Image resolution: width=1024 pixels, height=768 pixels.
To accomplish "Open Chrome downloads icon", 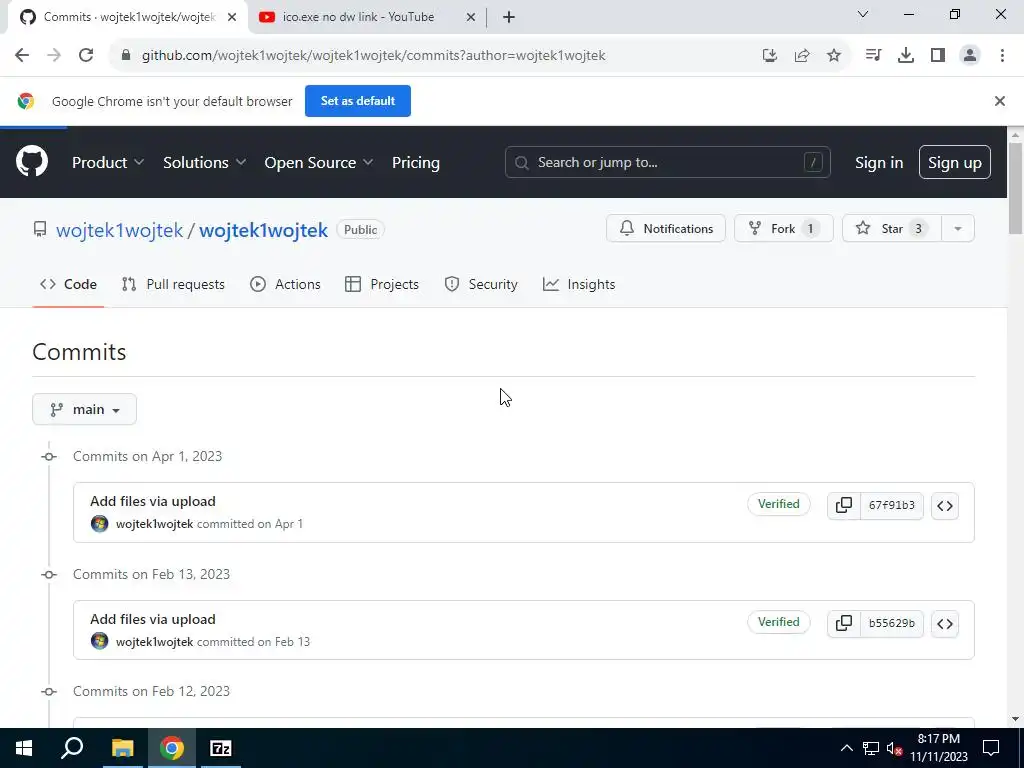I will click(906, 56).
